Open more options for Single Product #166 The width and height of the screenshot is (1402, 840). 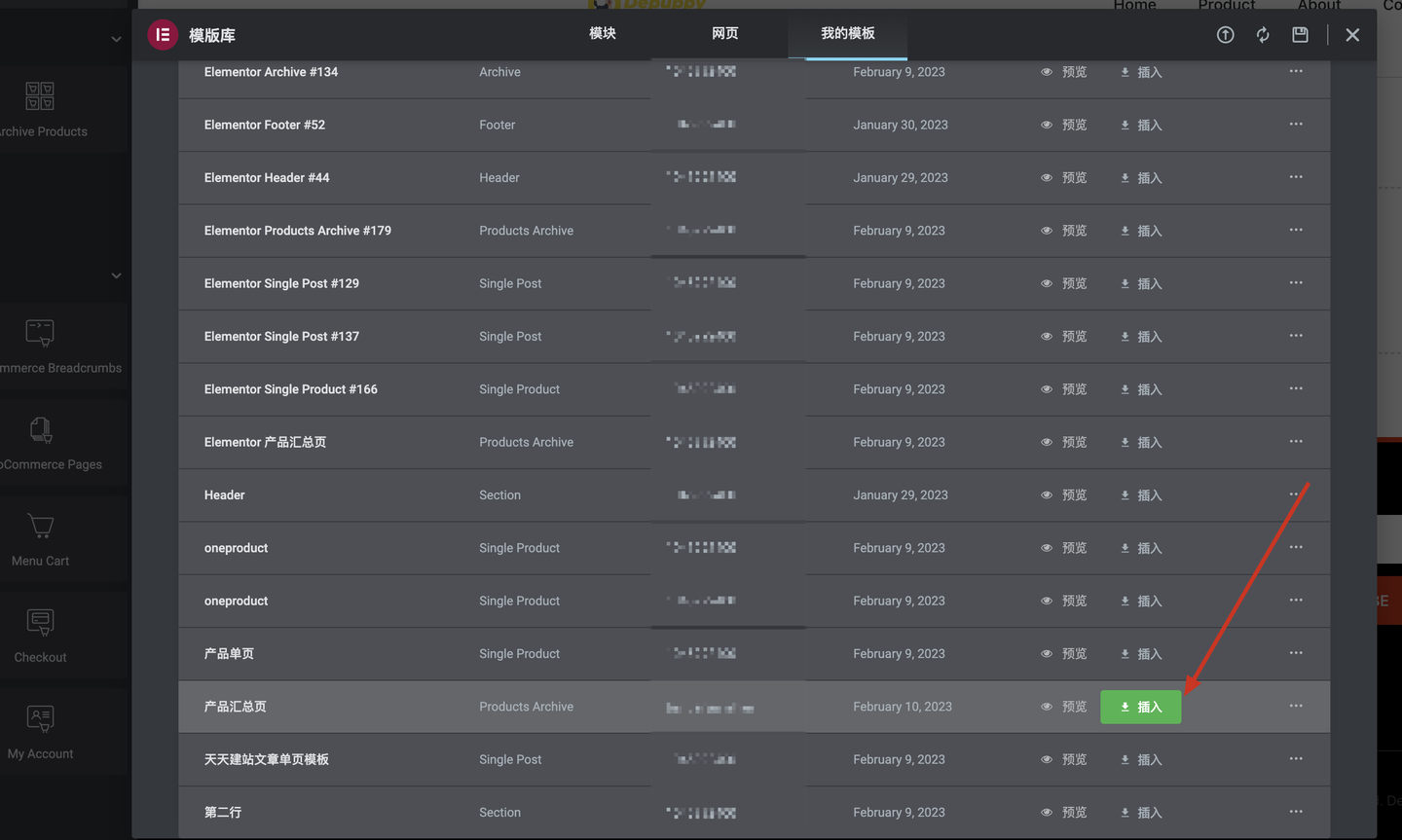pyautogui.click(x=1296, y=388)
